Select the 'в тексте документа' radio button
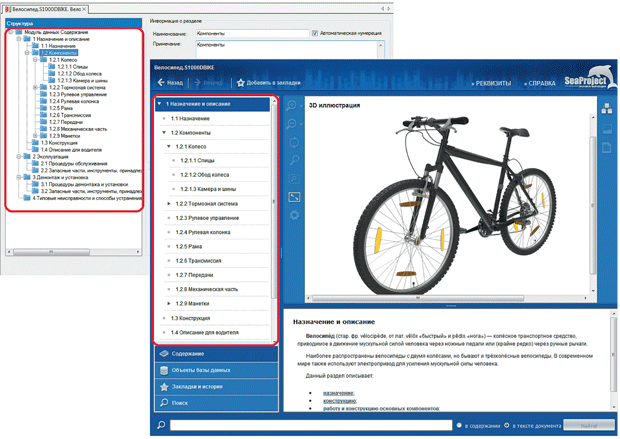The height and width of the screenshot is (439, 620). tap(507, 426)
